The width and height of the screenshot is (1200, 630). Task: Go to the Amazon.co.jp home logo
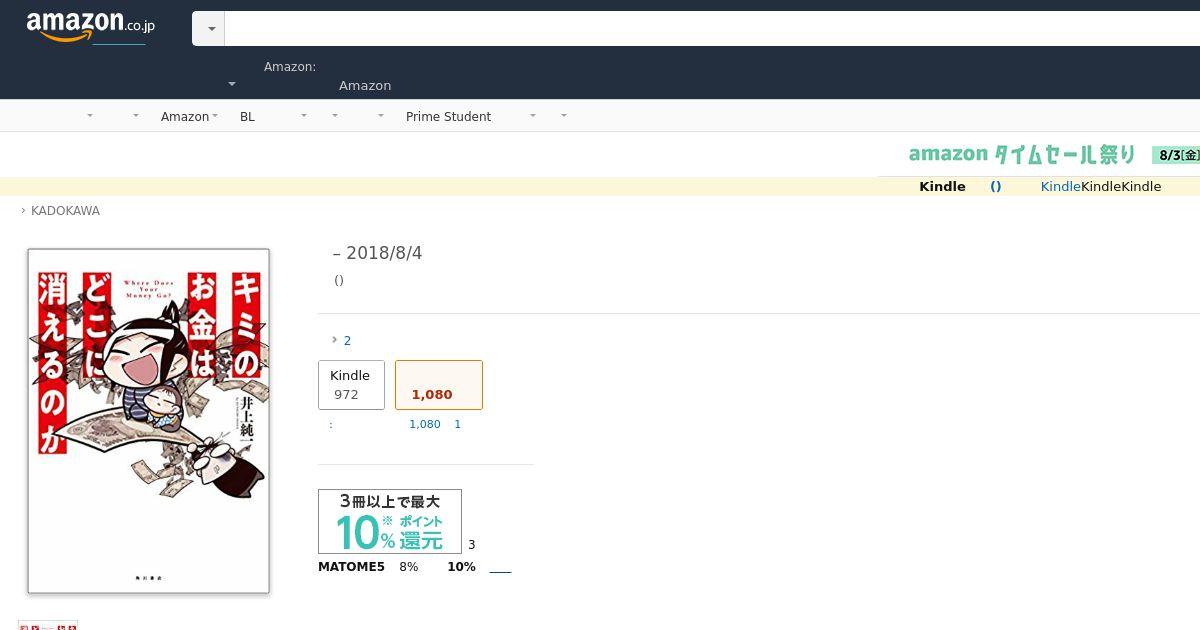tap(90, 27)
